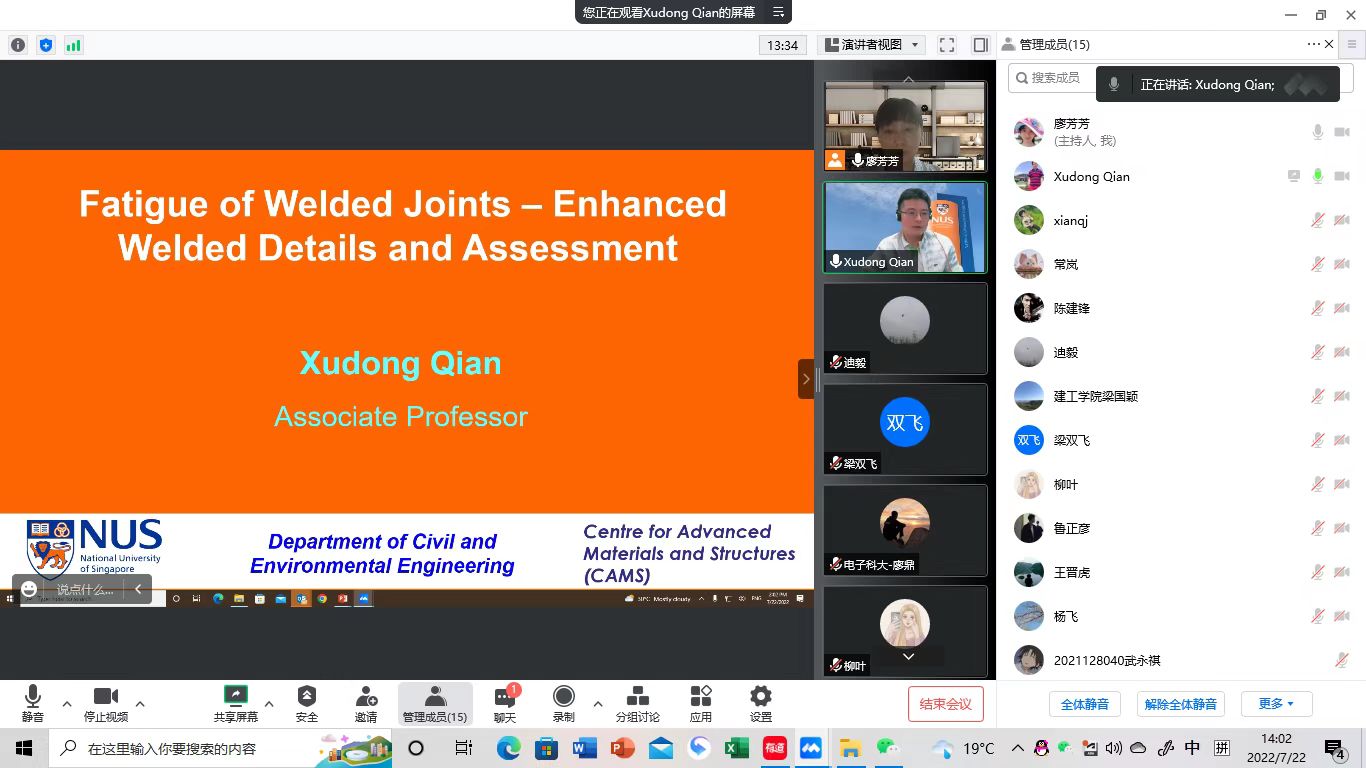Open the 应用 apps icon

coord(701,696)
